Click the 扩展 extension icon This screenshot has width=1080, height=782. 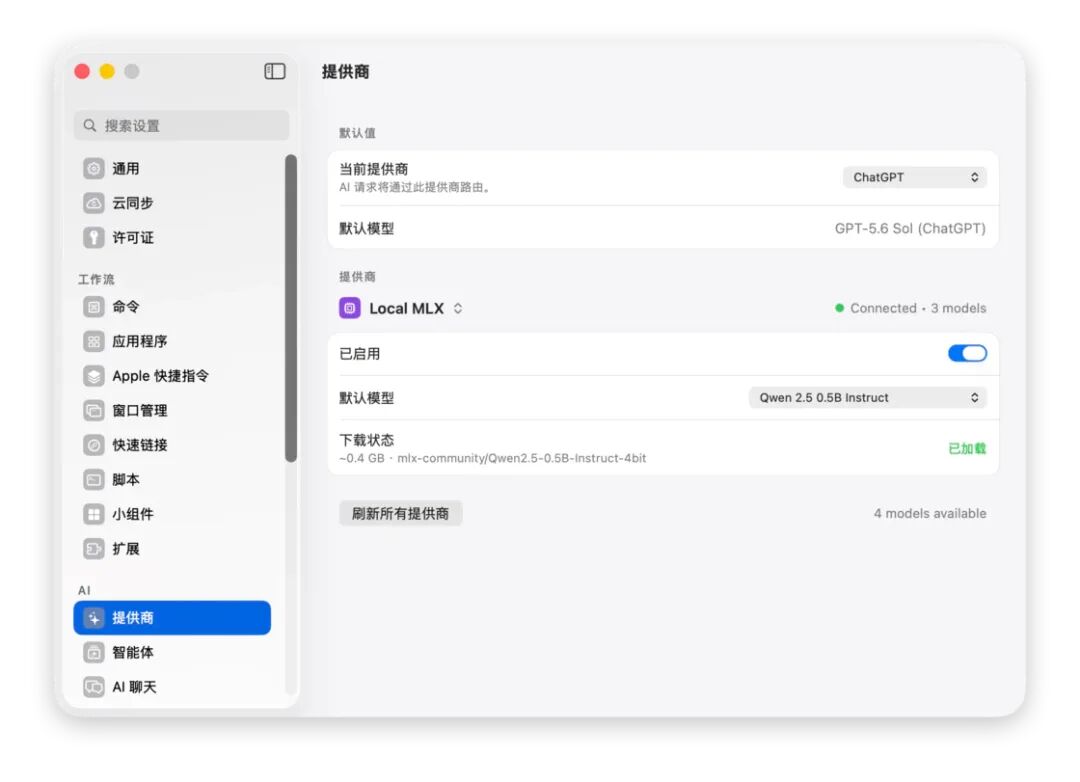tap(94, 548)
